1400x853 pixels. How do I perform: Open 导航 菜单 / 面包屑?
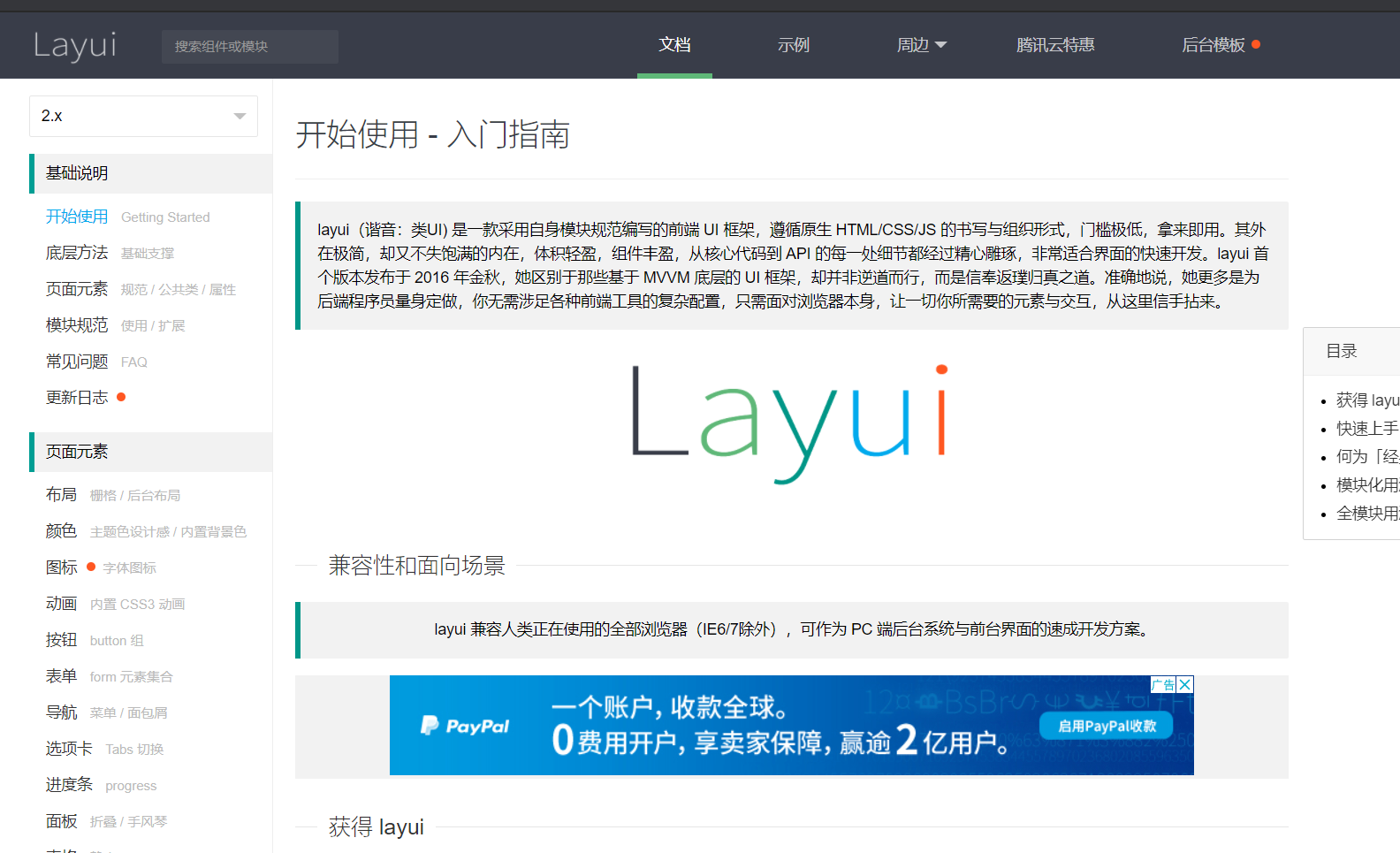click(107, 712)
